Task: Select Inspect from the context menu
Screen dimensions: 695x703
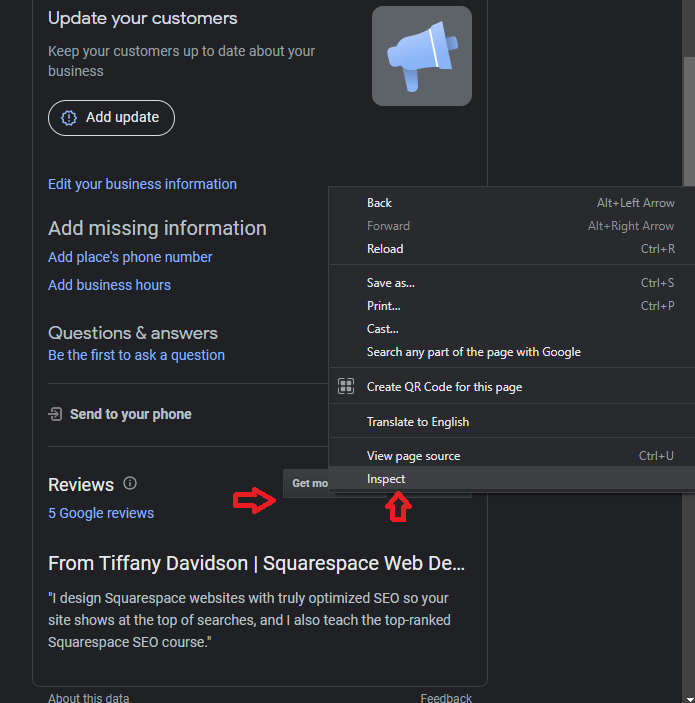Action: coord(512,479)
